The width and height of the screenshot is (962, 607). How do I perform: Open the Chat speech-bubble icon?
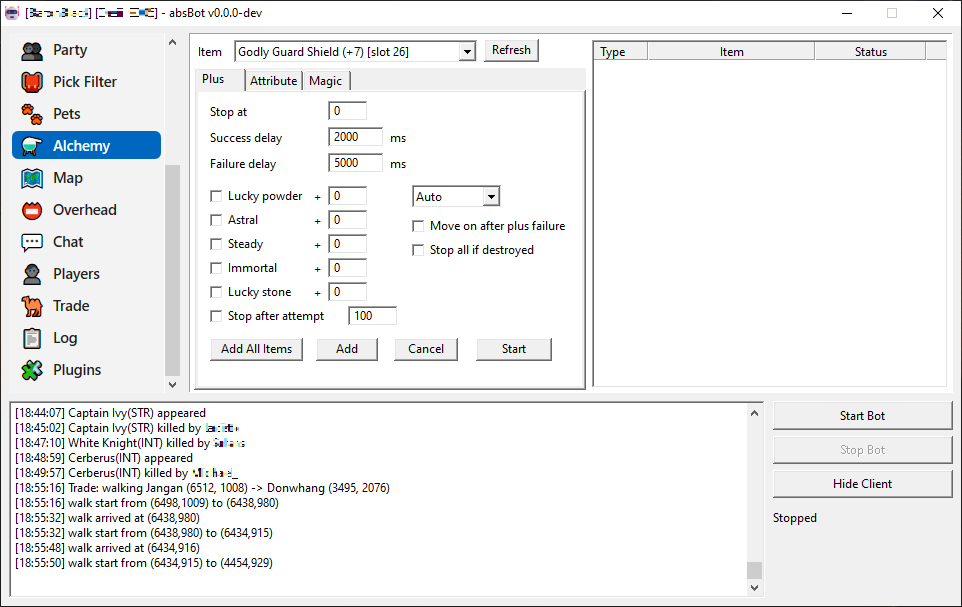[x=32, y=242]
